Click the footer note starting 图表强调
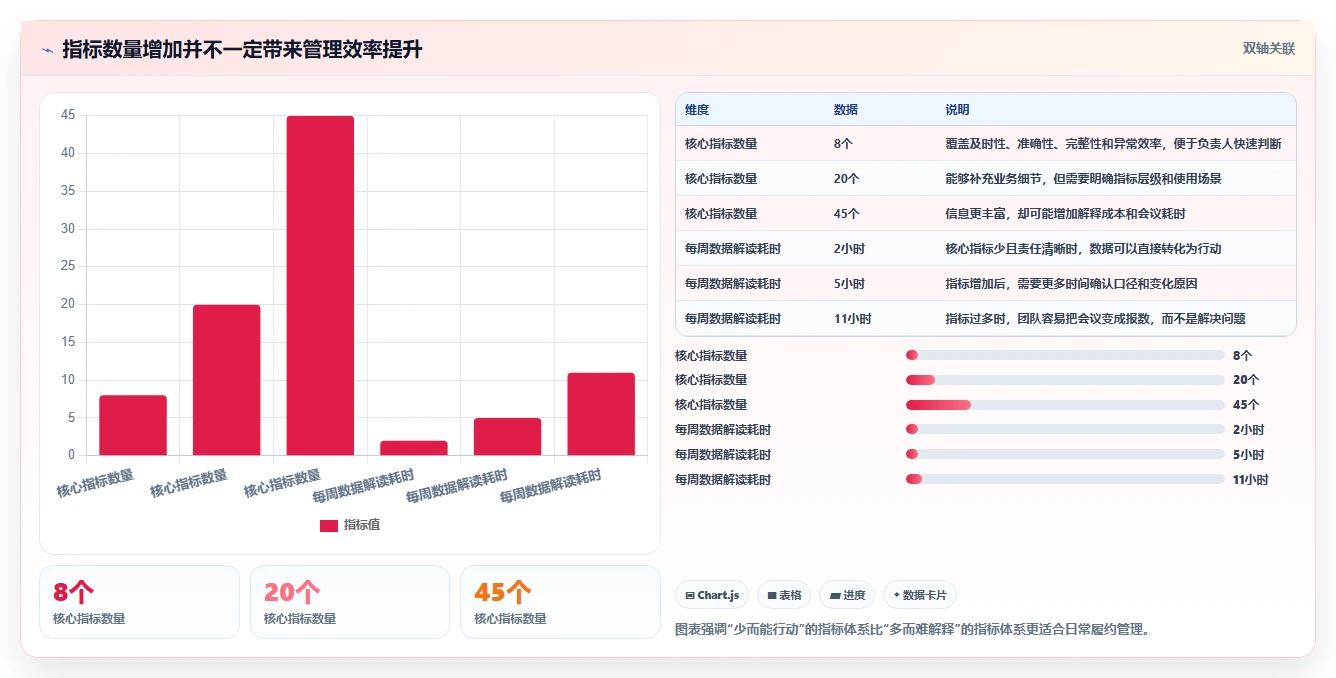 pos(913,630)
